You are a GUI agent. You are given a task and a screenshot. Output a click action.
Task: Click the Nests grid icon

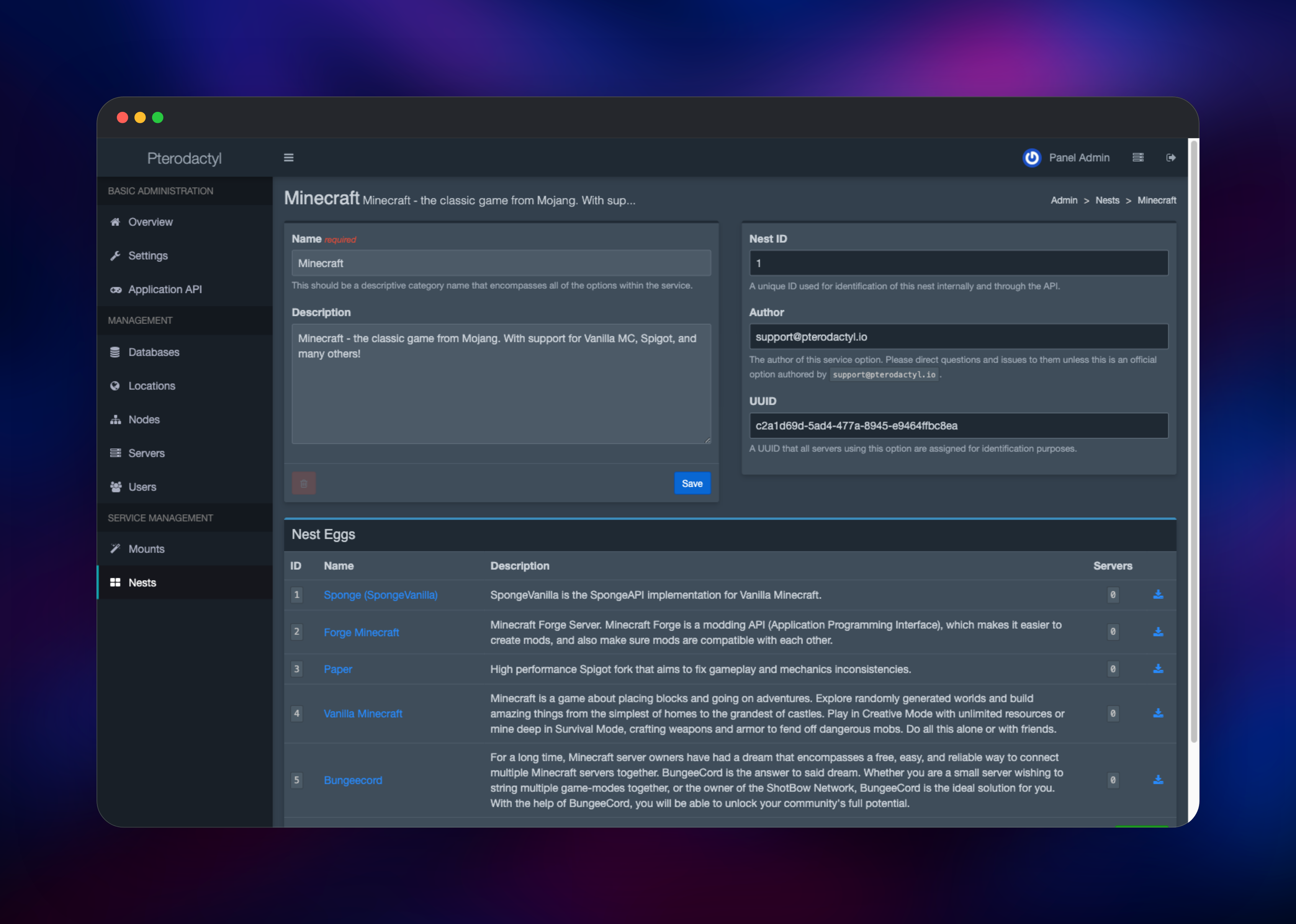[x=115, y=582]
